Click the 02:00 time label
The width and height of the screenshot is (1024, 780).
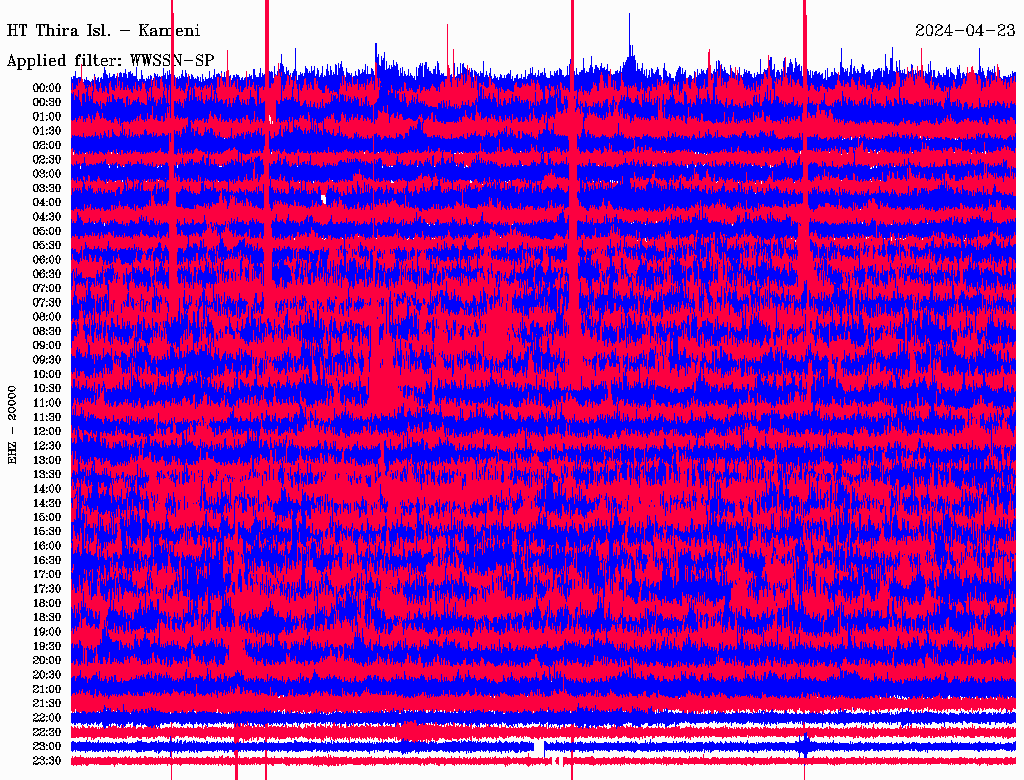tap(47, 146)
